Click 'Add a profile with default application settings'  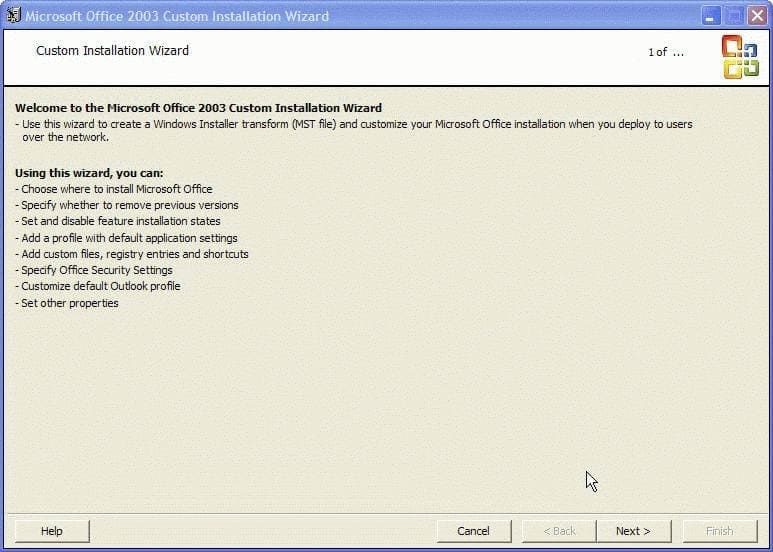(x=126, y=238)
